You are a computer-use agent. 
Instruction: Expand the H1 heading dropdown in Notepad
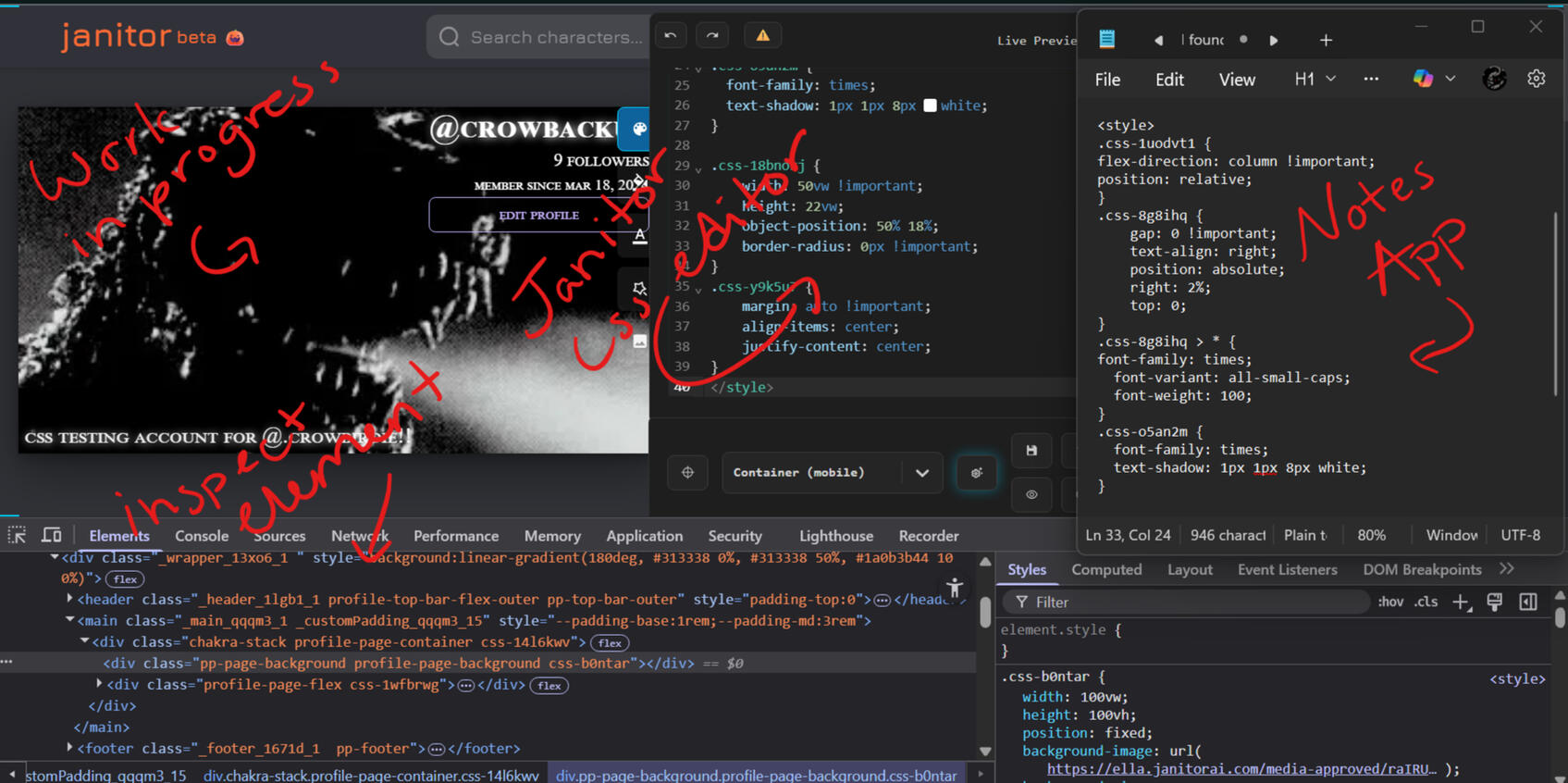pyautogui.click(x=1315, y=80)
